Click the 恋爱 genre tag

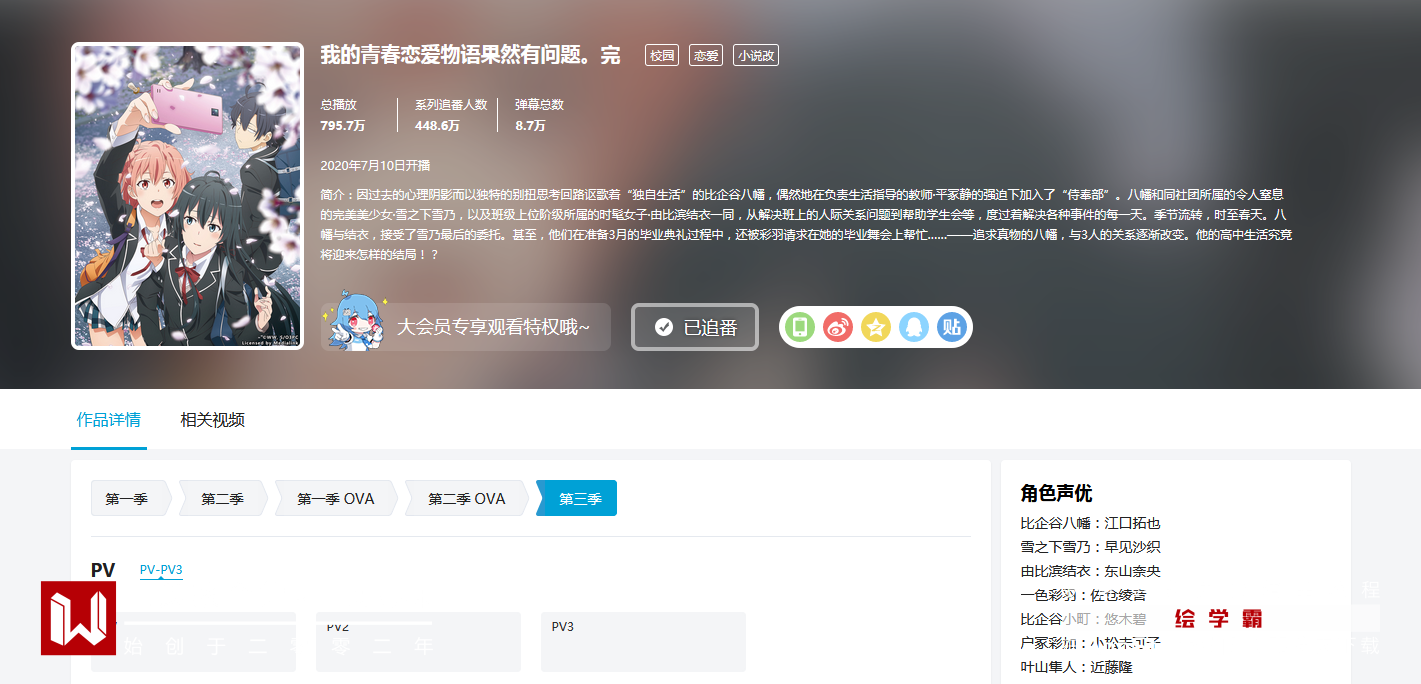pos(706,55)
